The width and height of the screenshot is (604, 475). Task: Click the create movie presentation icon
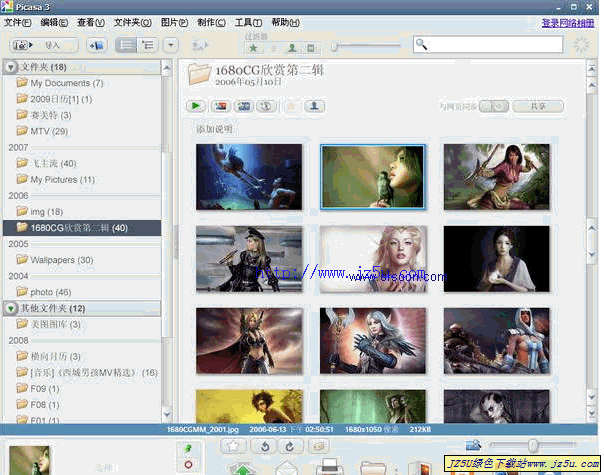point(243,106)
